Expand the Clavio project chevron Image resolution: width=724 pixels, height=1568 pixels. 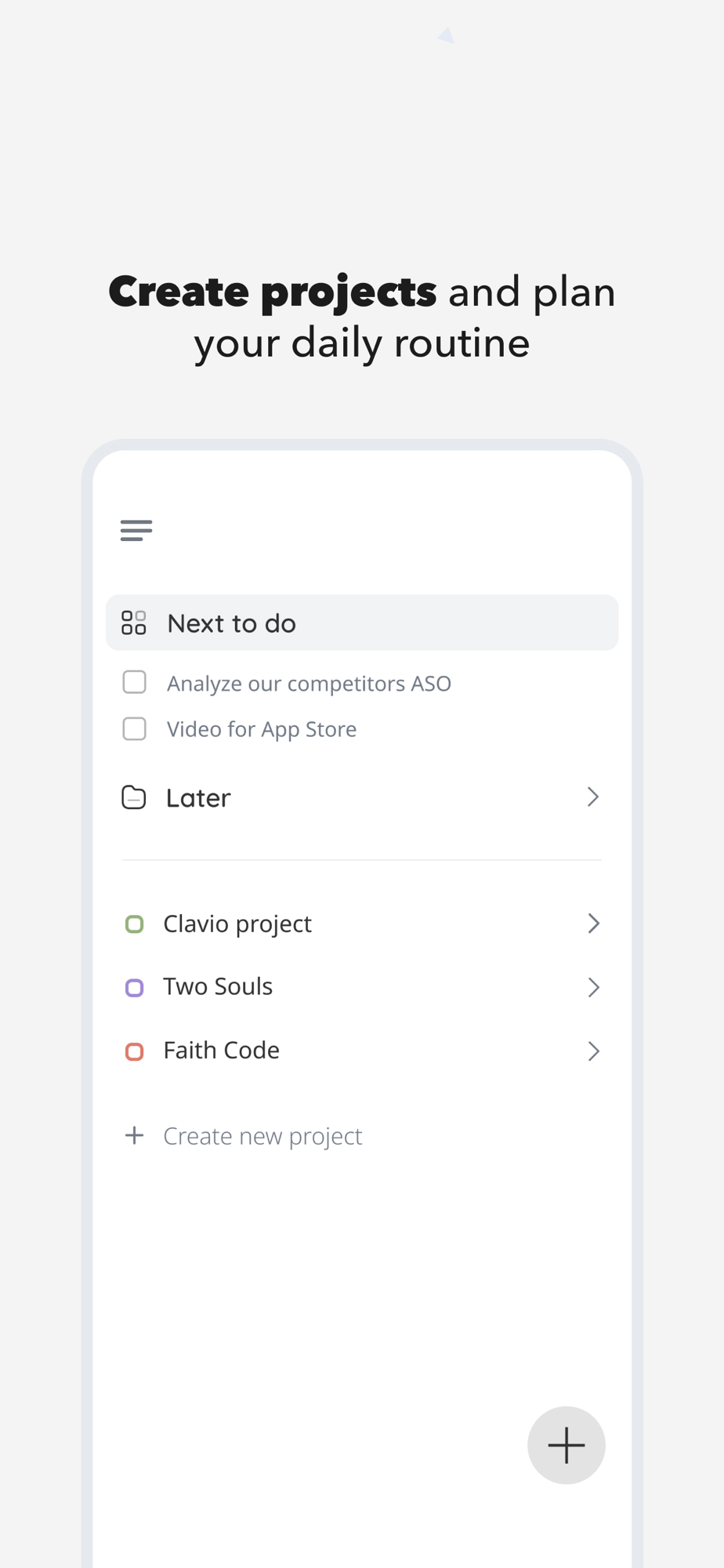(593, 924)
